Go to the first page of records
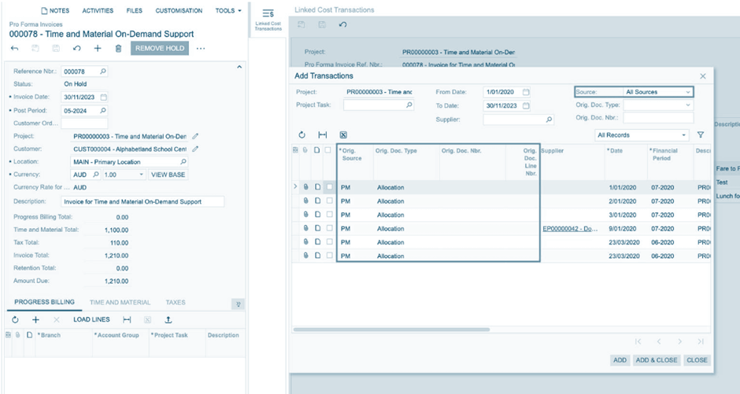 tap(638, 341)
